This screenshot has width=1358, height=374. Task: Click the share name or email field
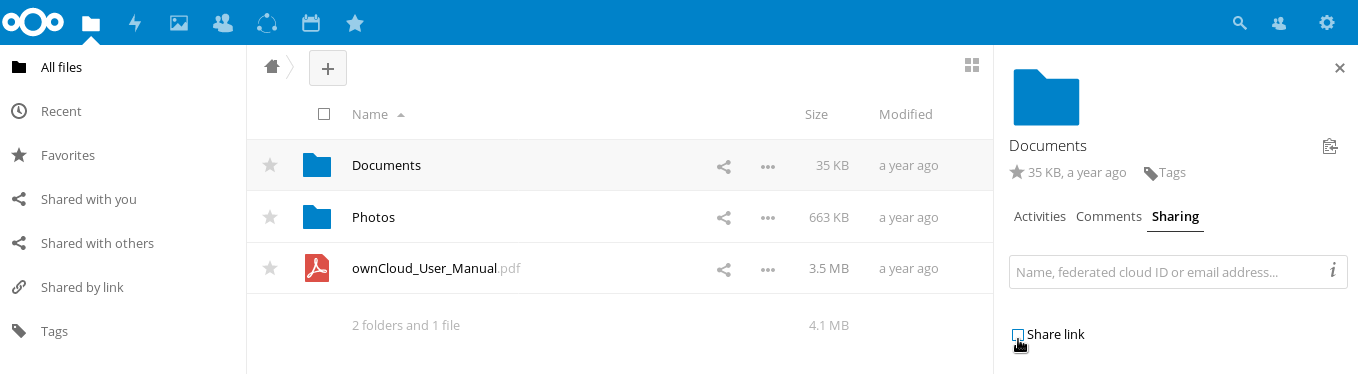pyautogui.click(x=1165, y=272)
